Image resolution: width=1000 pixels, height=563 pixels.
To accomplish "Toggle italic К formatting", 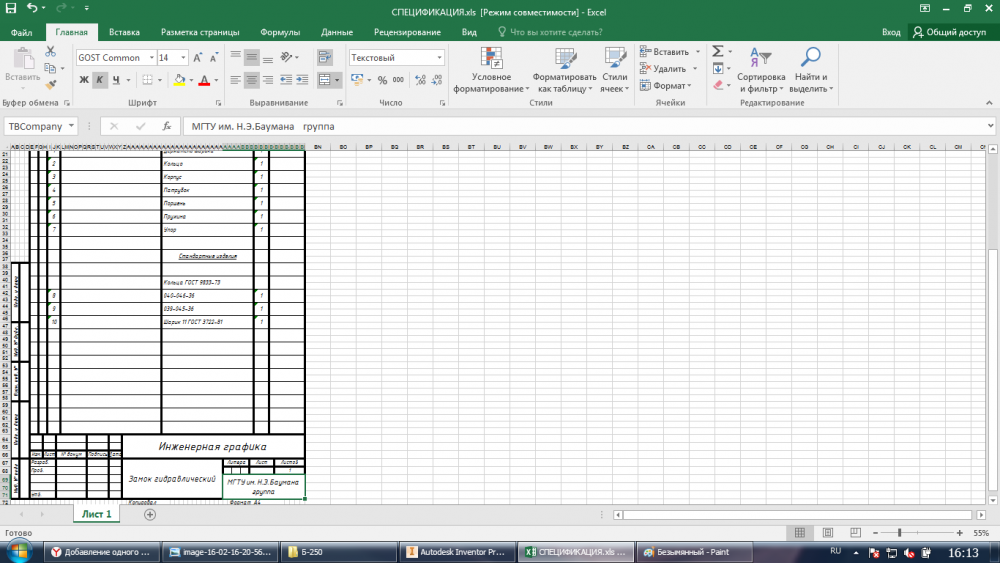I will 100,80.
